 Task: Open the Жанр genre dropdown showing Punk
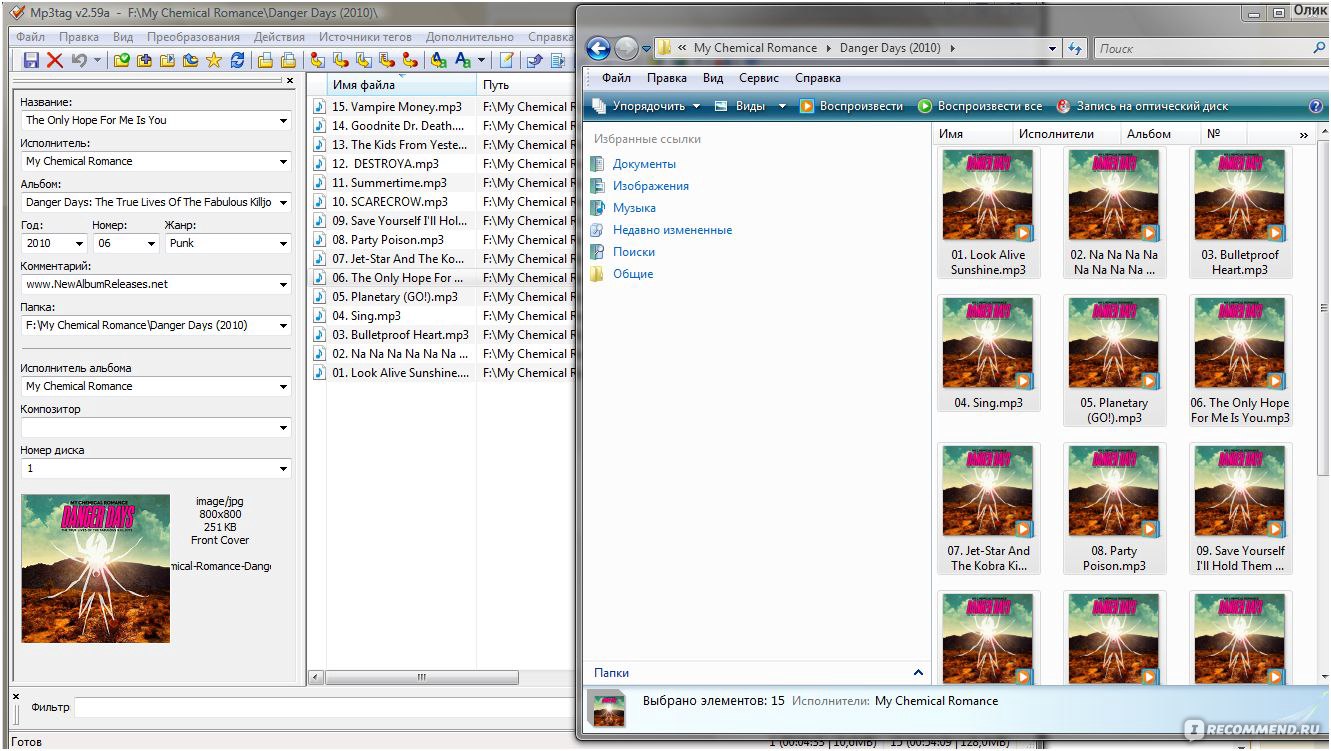(x=283, y=244)
